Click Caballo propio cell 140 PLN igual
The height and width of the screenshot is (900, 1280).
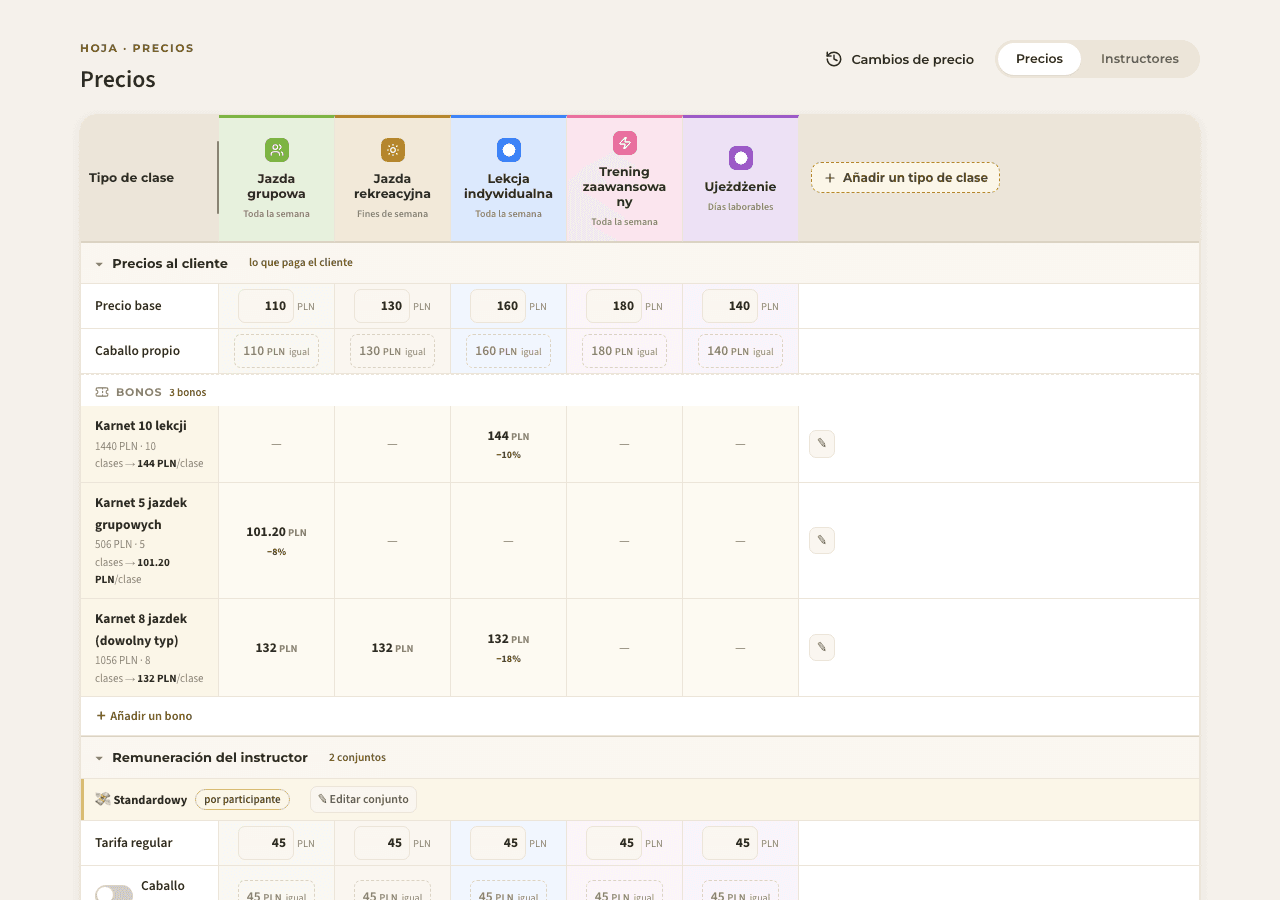click(741, 351)
